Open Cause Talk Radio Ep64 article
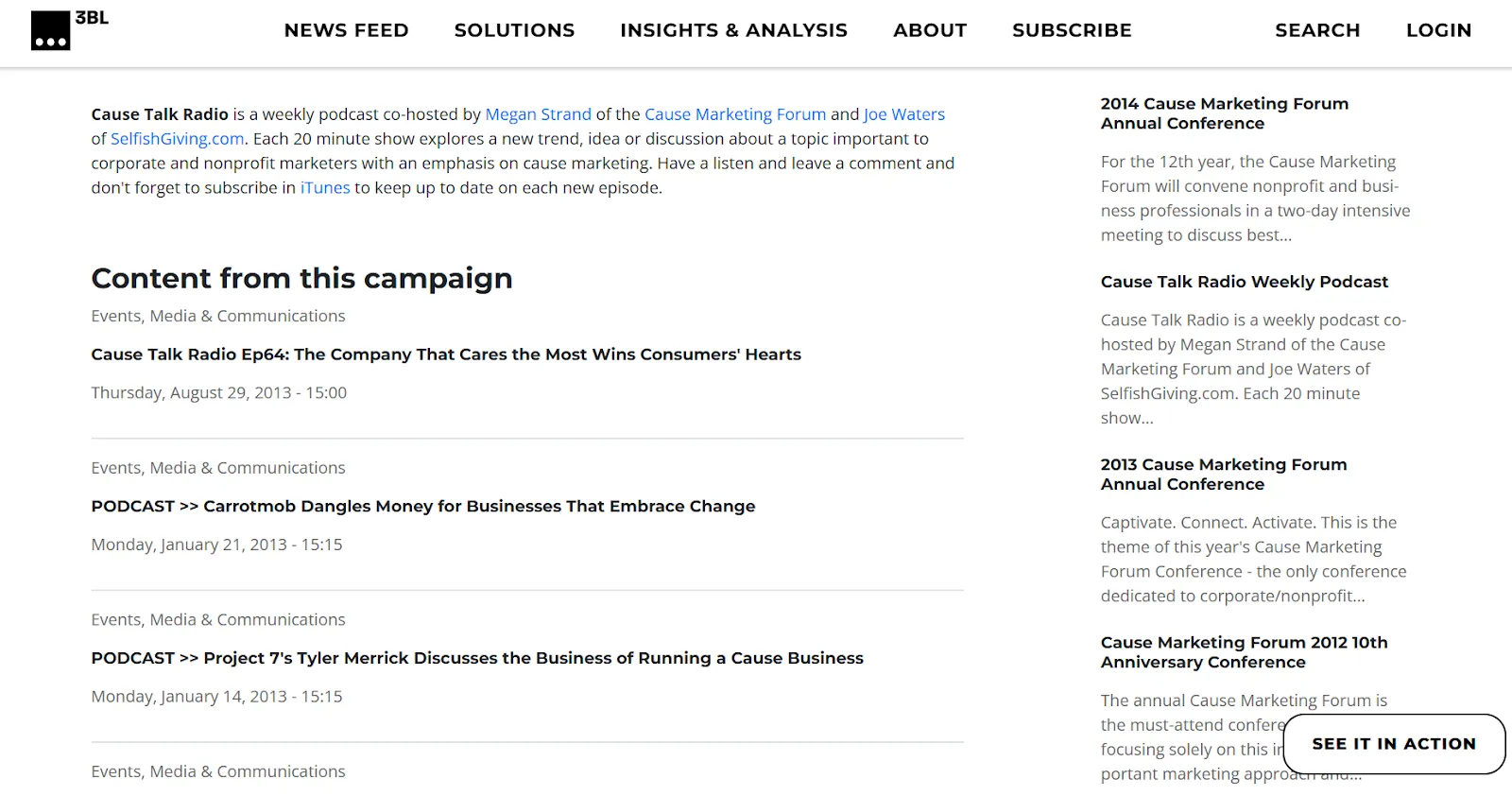Viewport: 1512px width, 796px height. click(446, 355)
